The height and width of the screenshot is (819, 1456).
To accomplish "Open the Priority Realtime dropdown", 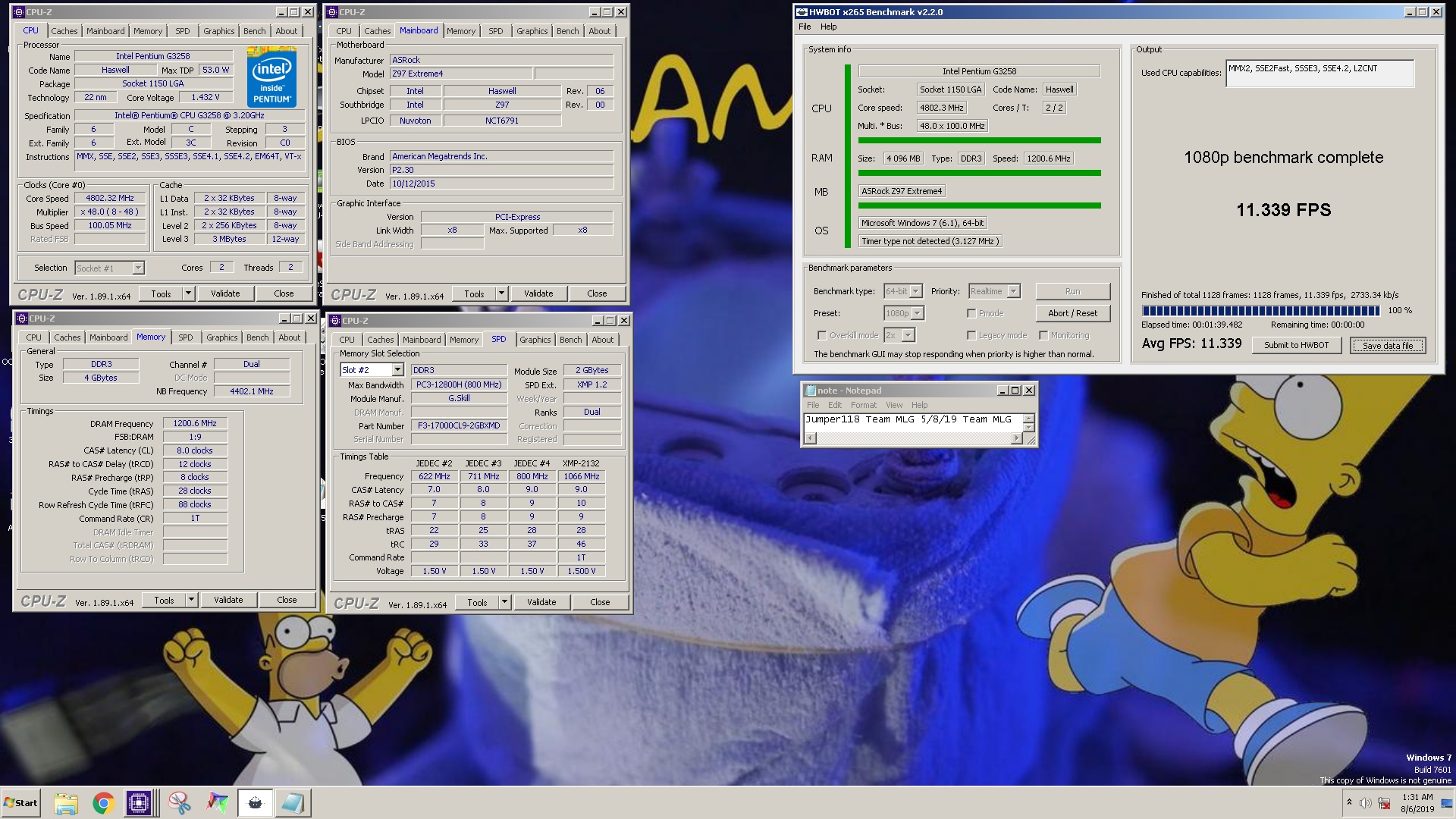I will click(1014, 291).
